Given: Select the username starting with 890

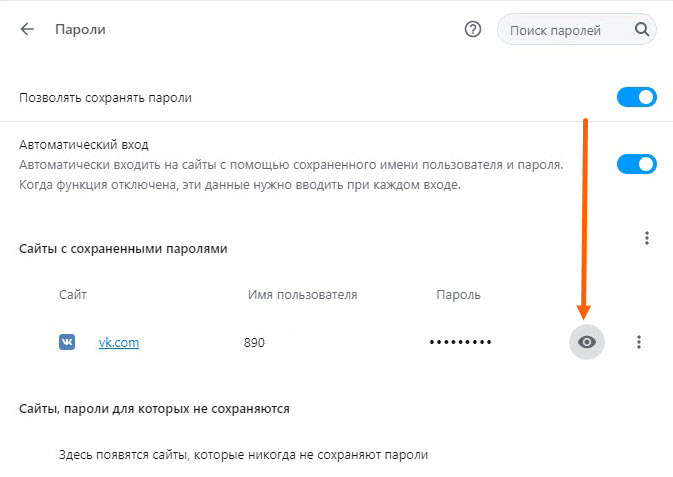Looking at the screenshot, I should [254, 342].
